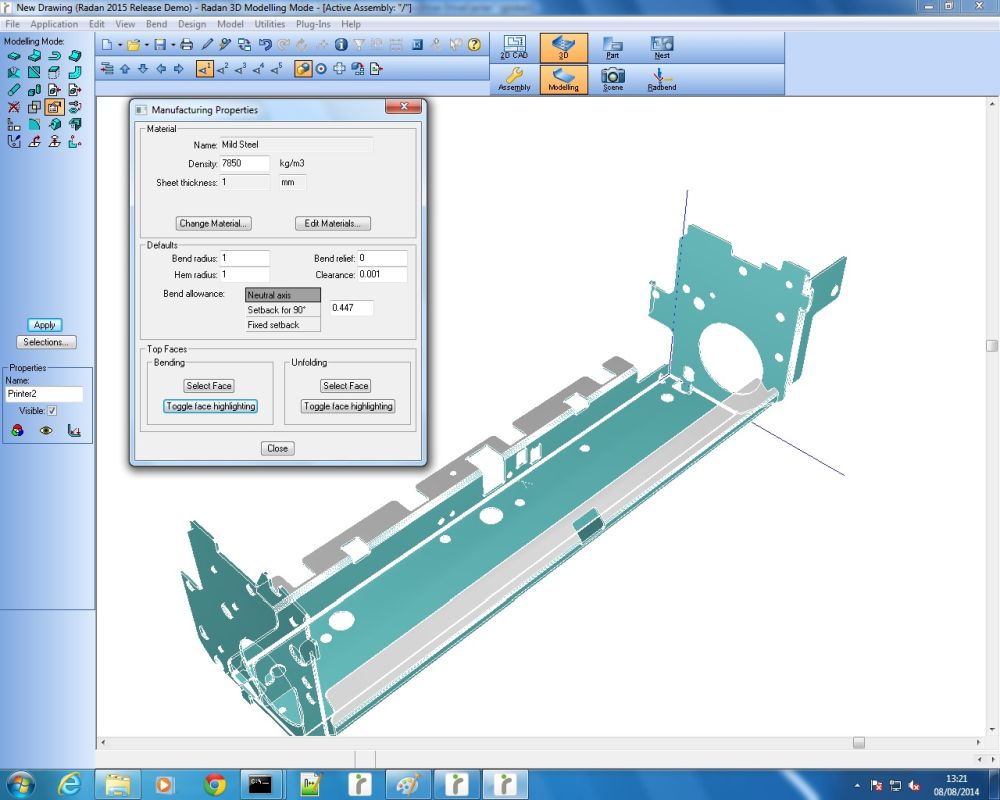Click the Undo arrow in toolbar
Image resolution: width=1000 pixels, height=800 pixels.
coord(265,45)
